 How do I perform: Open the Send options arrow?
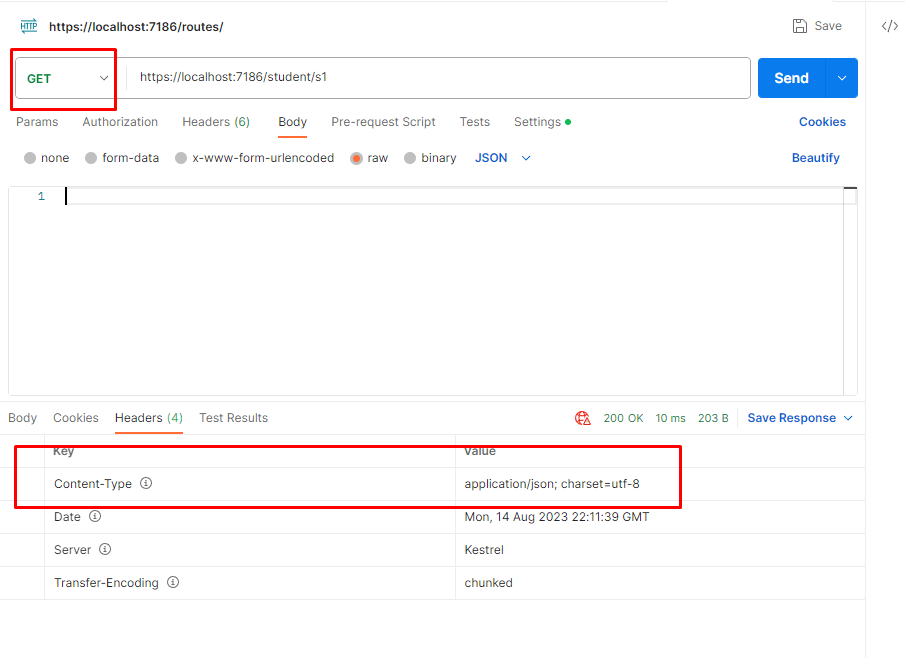coord(842,78)
